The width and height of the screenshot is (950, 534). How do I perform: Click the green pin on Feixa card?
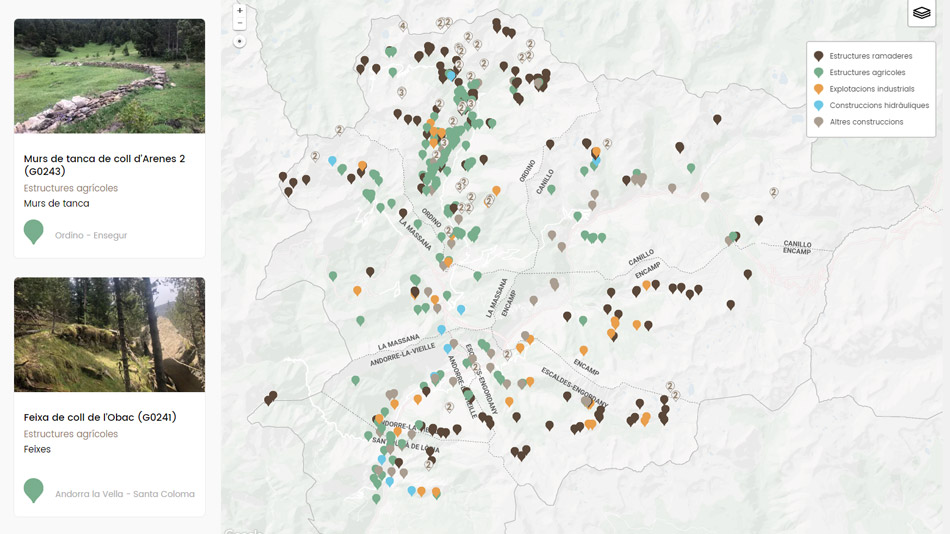coord(34,490)
